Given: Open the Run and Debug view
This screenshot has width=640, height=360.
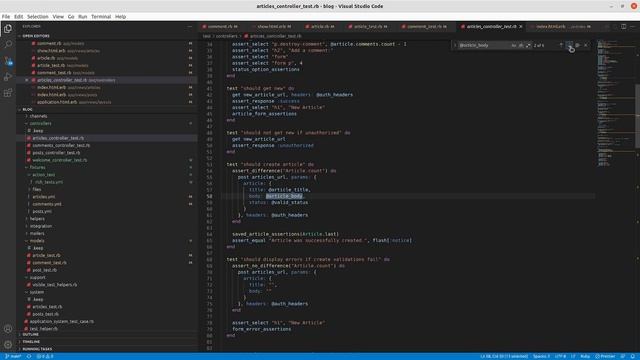Looking at the screenshot, I should (x=8, y=77).
